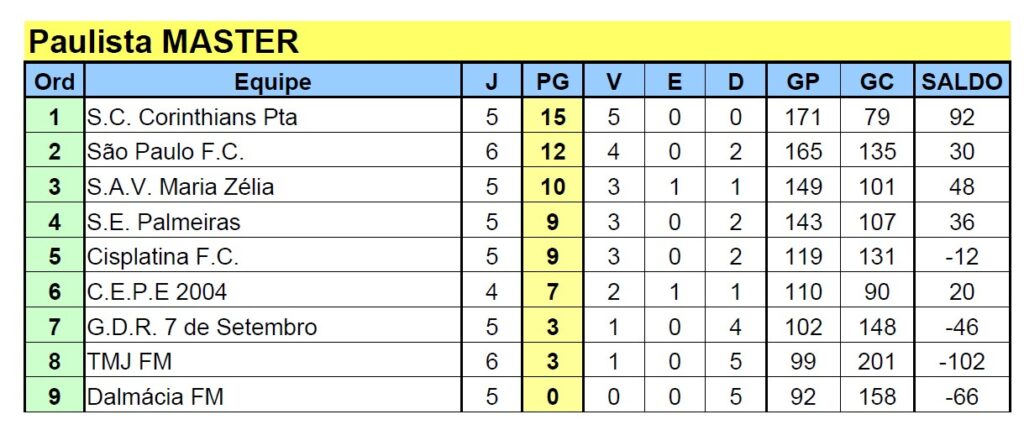Select the S.A.V. Maria Zélia row name
The image size is (1024, 430).
[180, 187]
